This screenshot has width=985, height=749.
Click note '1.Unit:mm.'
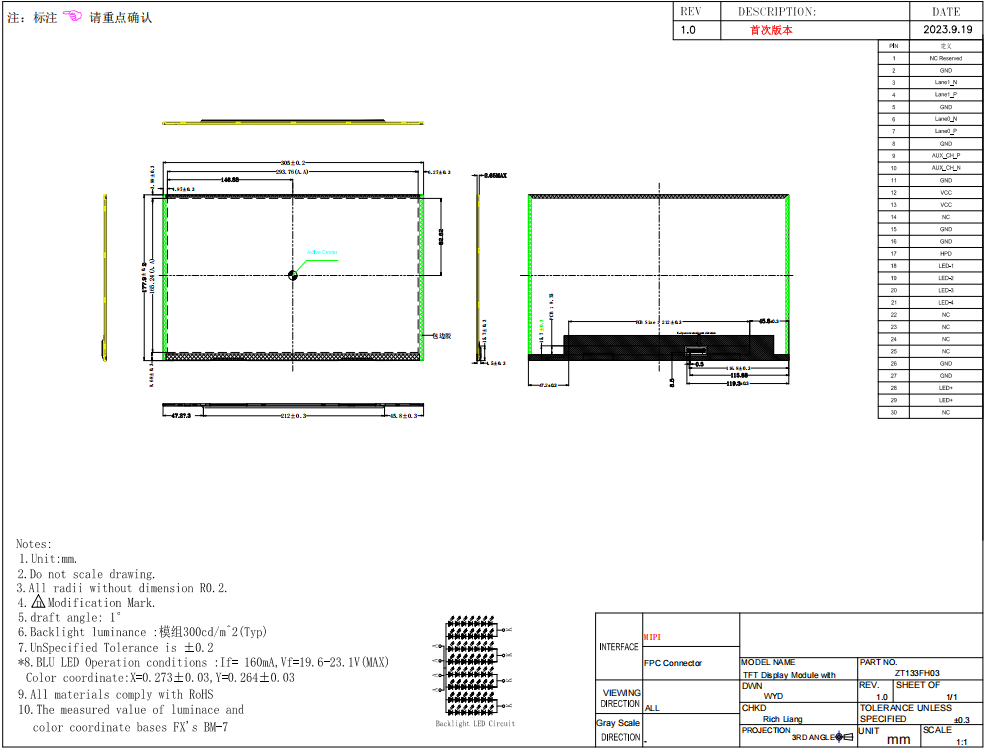point(48,559)
